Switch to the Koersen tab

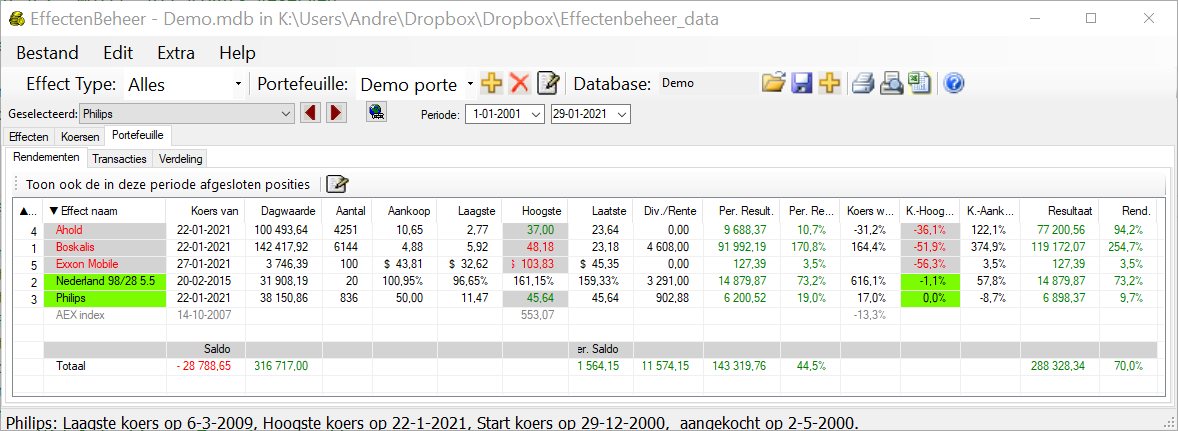click(x=80, y=136)
